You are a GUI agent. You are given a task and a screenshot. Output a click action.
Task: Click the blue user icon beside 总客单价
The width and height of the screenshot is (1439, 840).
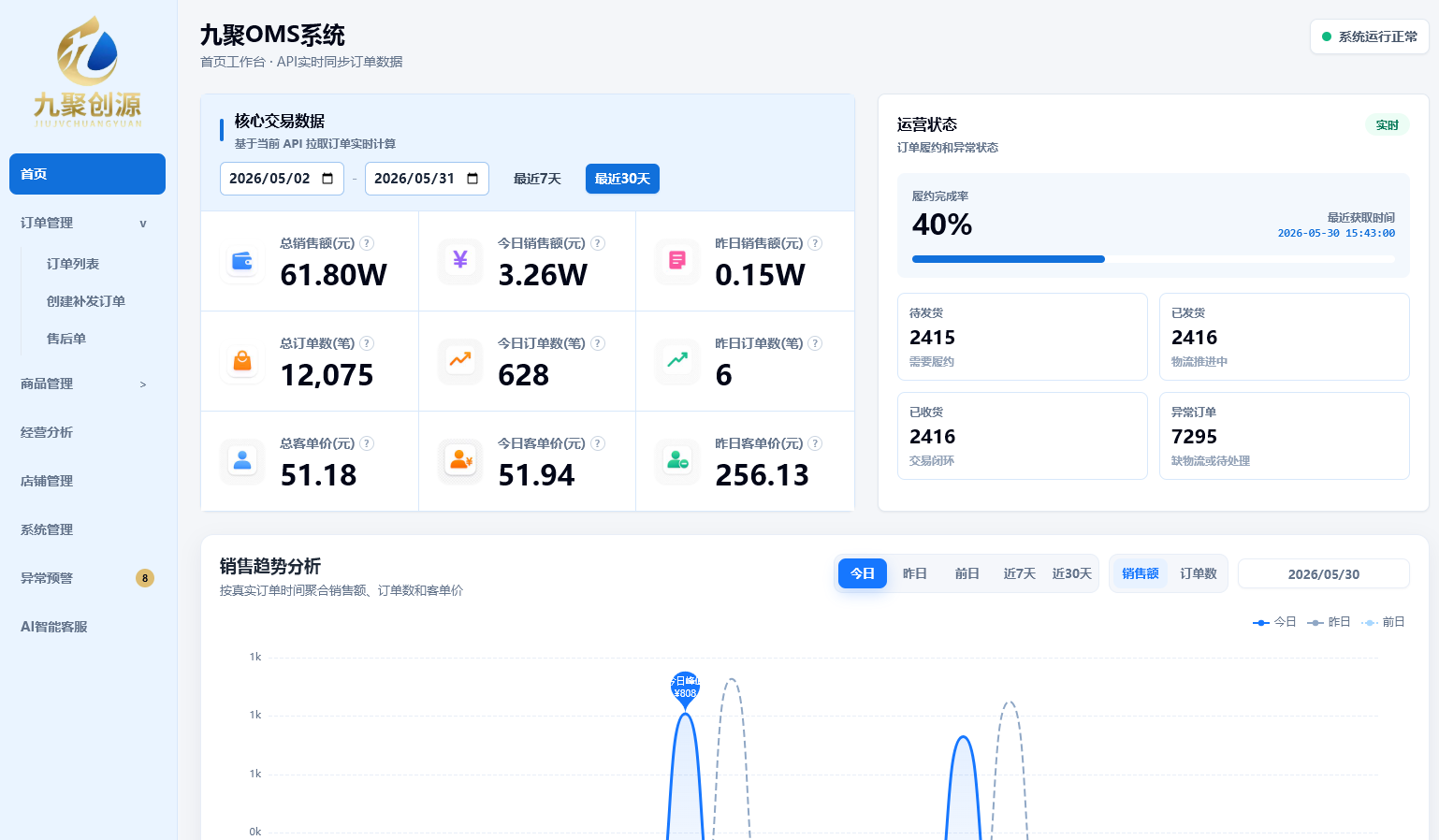242,461
